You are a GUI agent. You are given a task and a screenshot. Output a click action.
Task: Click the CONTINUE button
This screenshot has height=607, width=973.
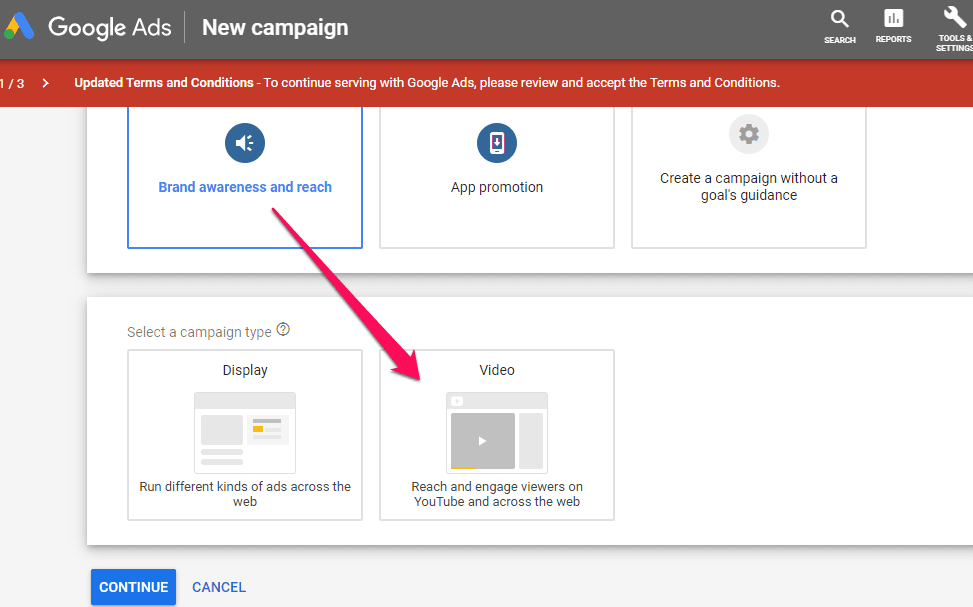click(x=133, y=587)
